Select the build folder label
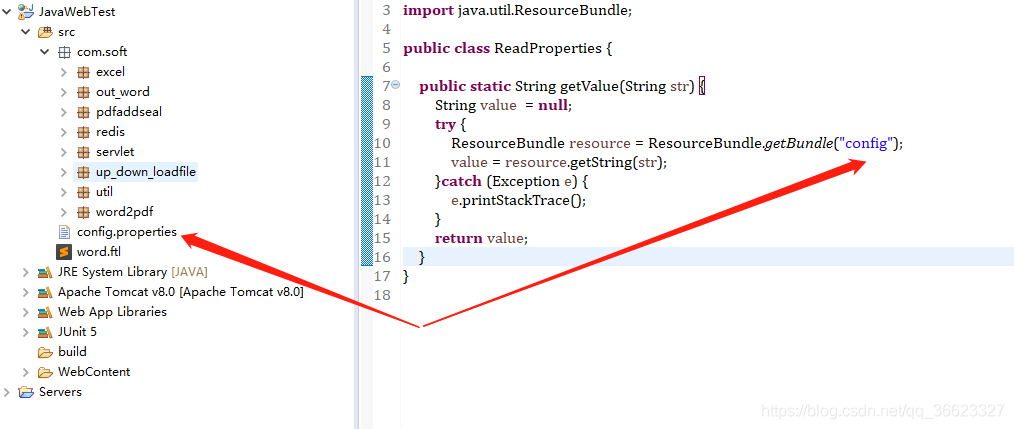 (x=72, y=352)
